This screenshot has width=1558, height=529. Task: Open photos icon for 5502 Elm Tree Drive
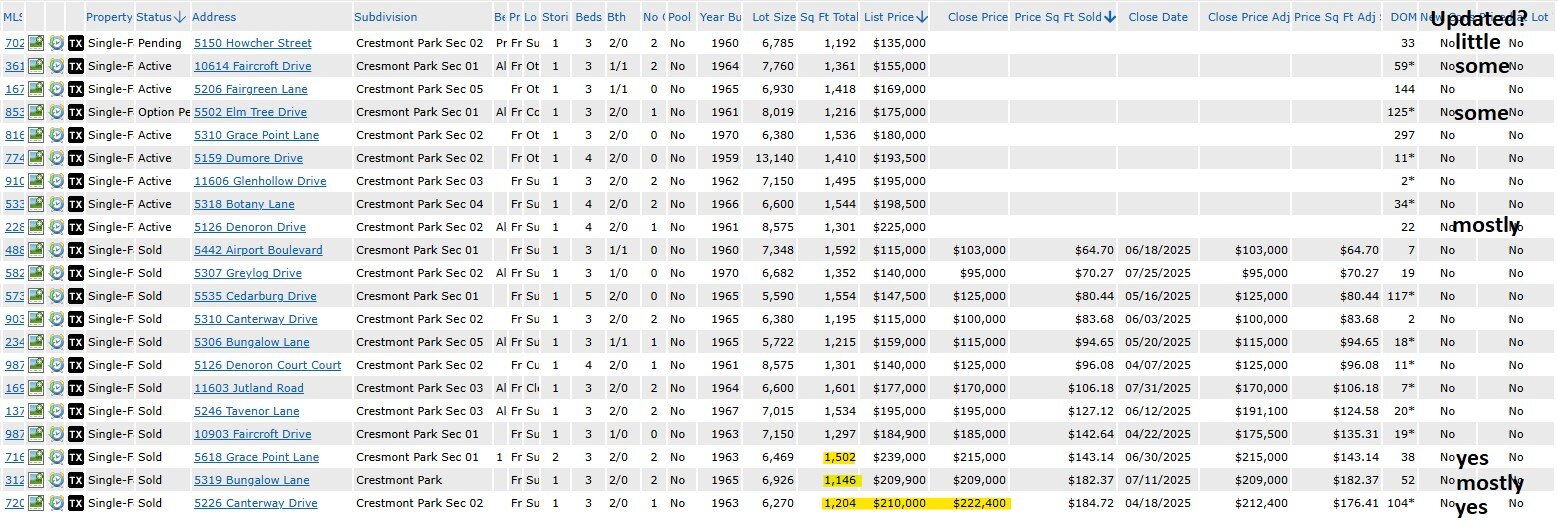36,112
